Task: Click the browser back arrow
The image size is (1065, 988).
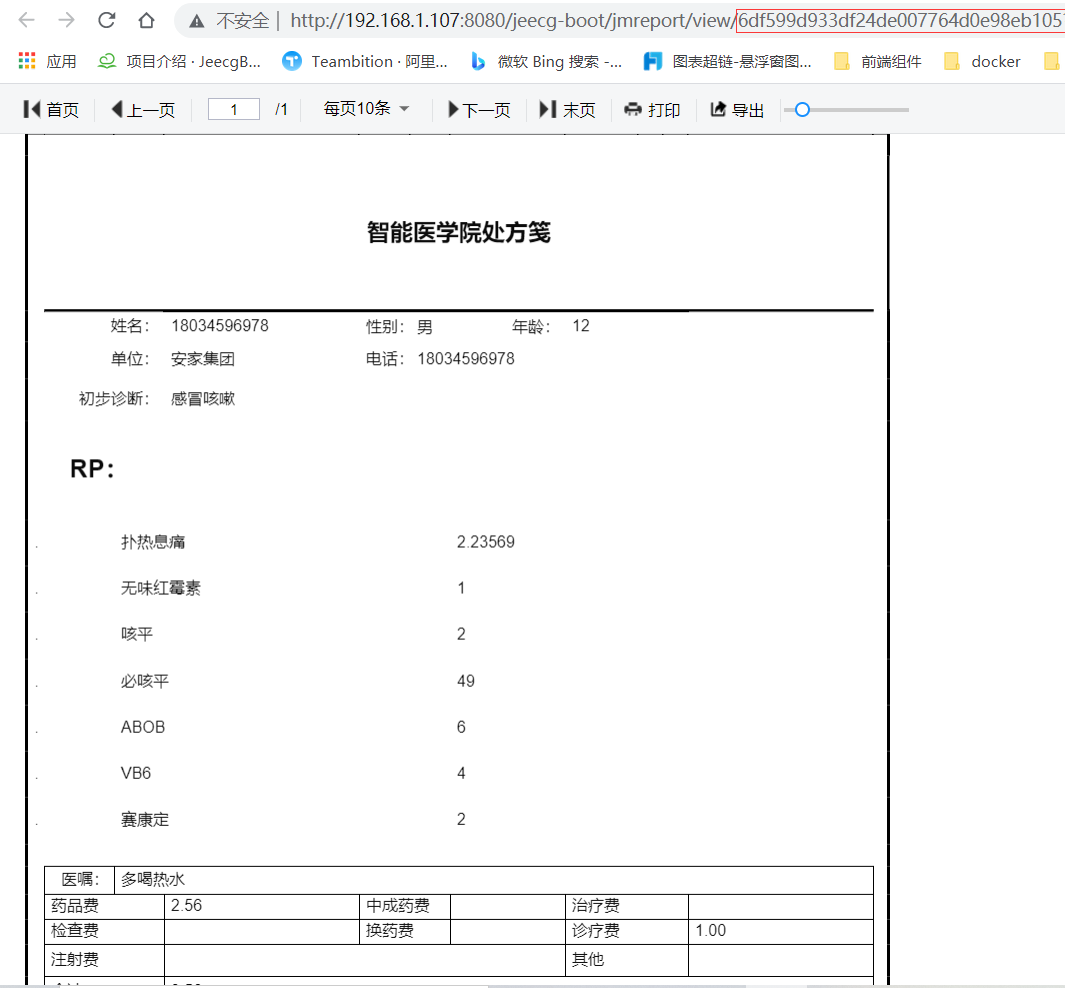Action: (26, 20)
